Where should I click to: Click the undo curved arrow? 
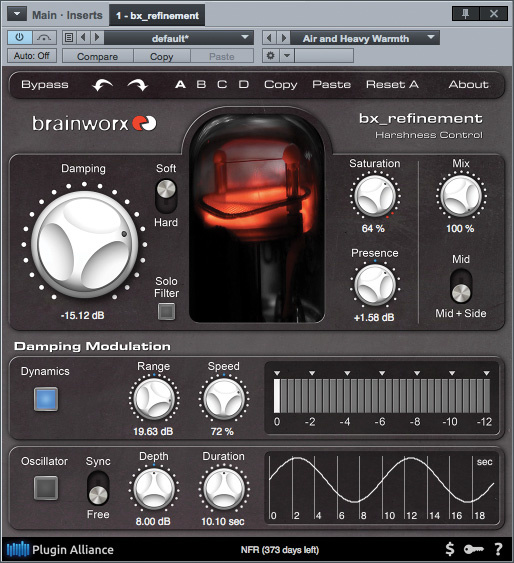(x=103, y=85)
